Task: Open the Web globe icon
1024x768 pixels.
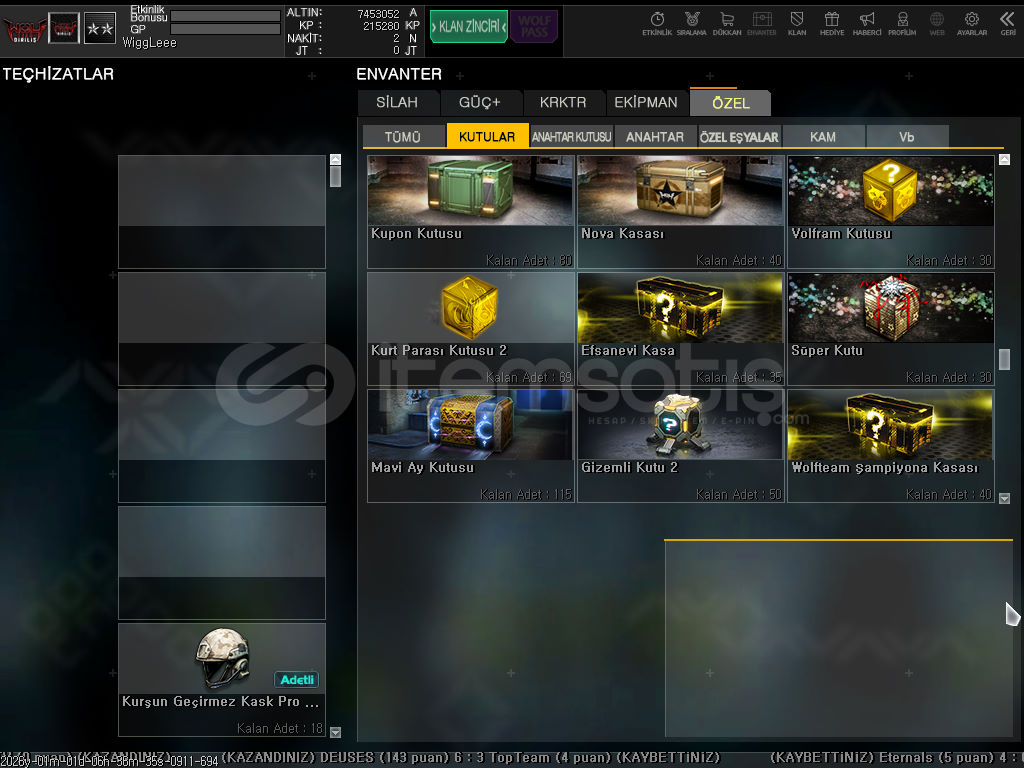Action: [x=936, y=24]
